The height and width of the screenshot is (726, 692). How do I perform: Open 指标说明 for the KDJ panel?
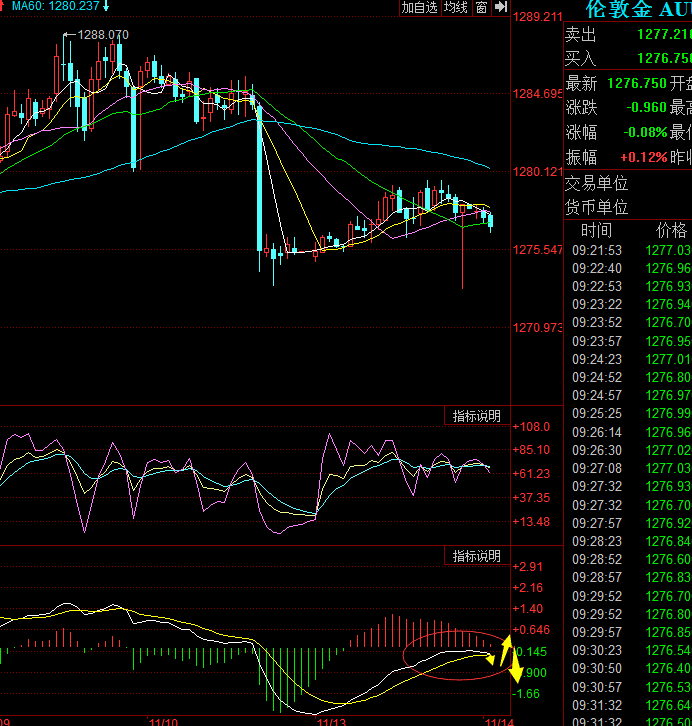476,416
